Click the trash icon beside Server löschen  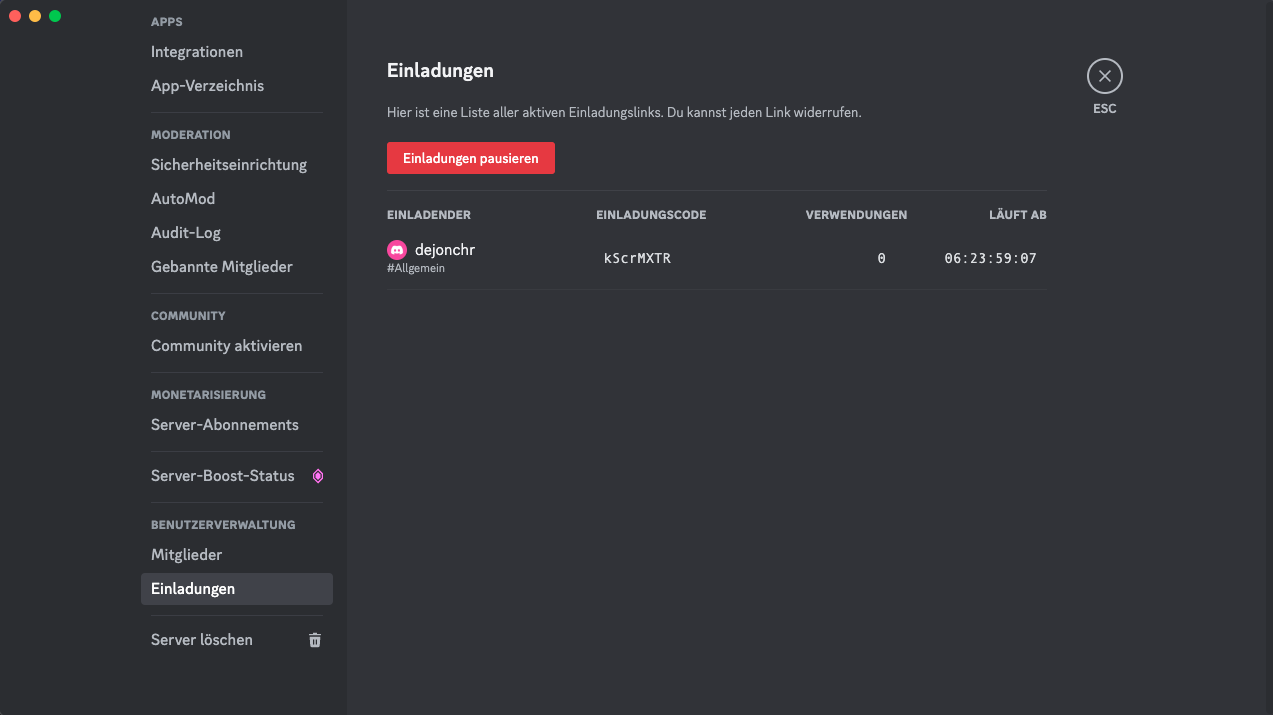coord(315,640)
